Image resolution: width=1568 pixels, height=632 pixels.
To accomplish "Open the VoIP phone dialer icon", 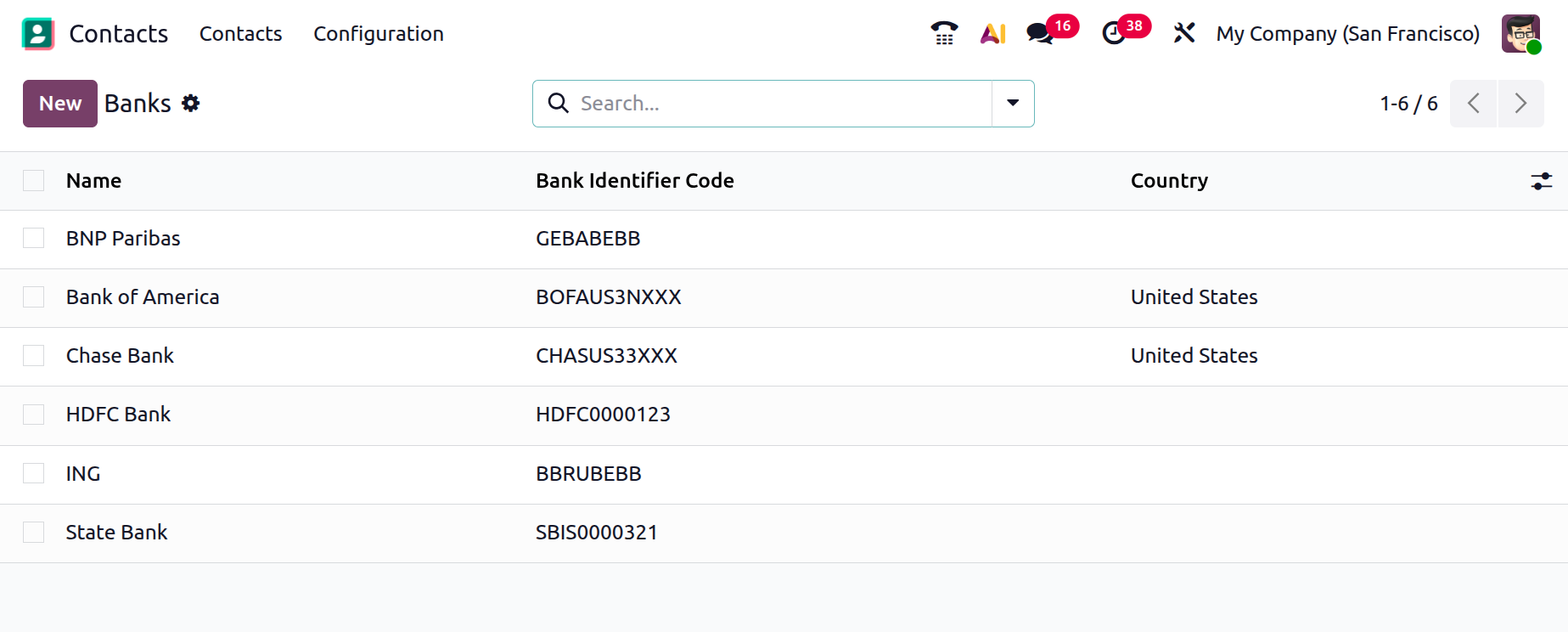I will [944, 34].
